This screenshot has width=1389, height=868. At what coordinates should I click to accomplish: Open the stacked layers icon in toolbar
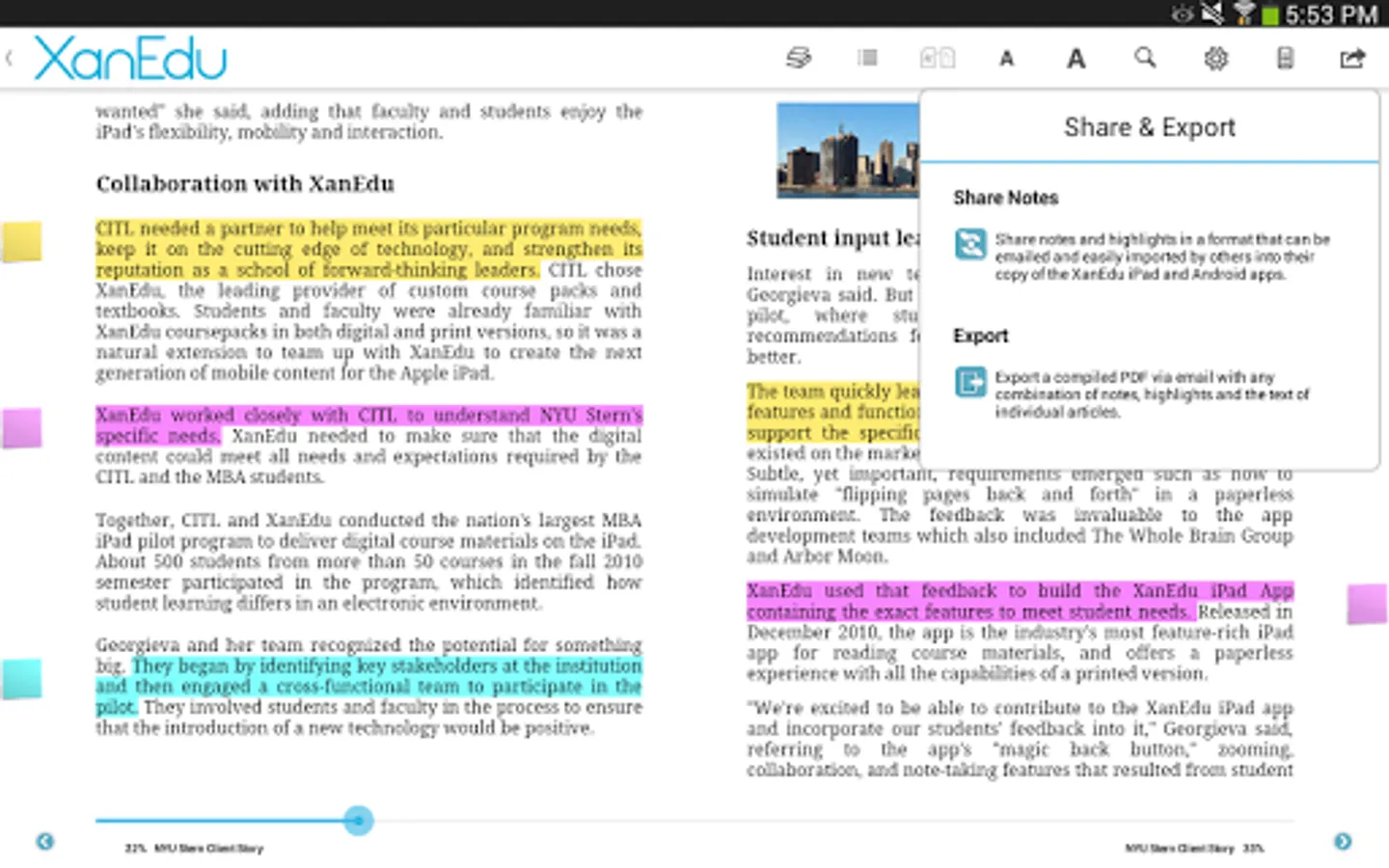click(799, 58)
